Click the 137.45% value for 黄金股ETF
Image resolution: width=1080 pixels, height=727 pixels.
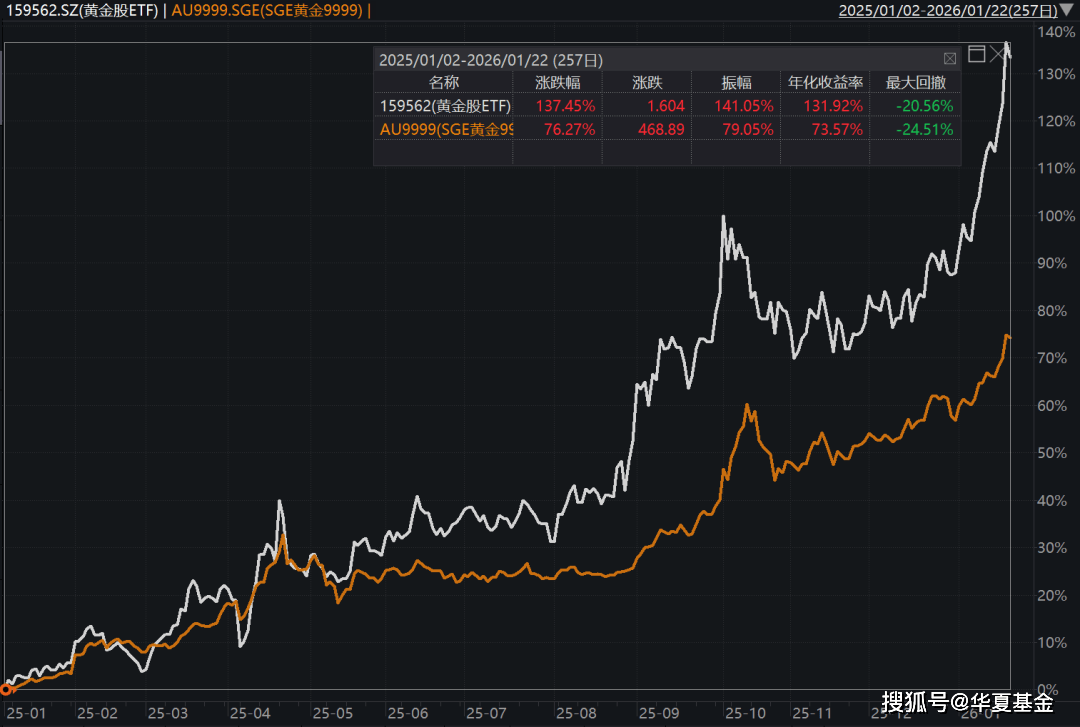click(x=565, y=106)
